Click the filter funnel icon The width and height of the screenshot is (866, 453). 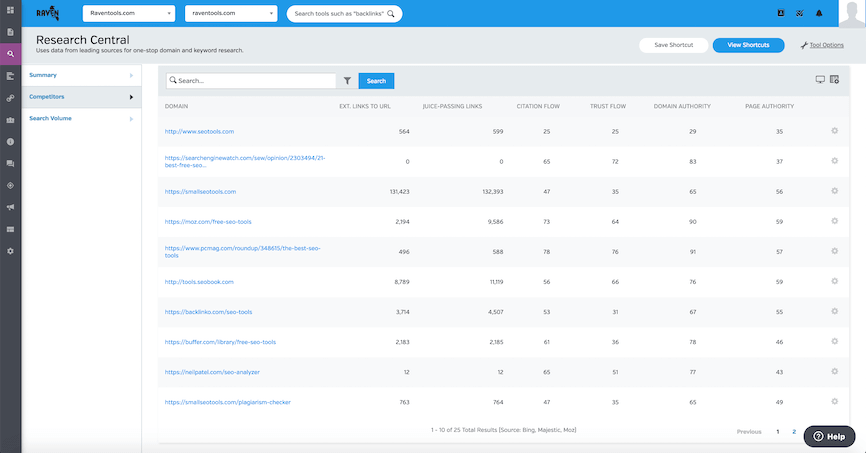pos(347,81)
